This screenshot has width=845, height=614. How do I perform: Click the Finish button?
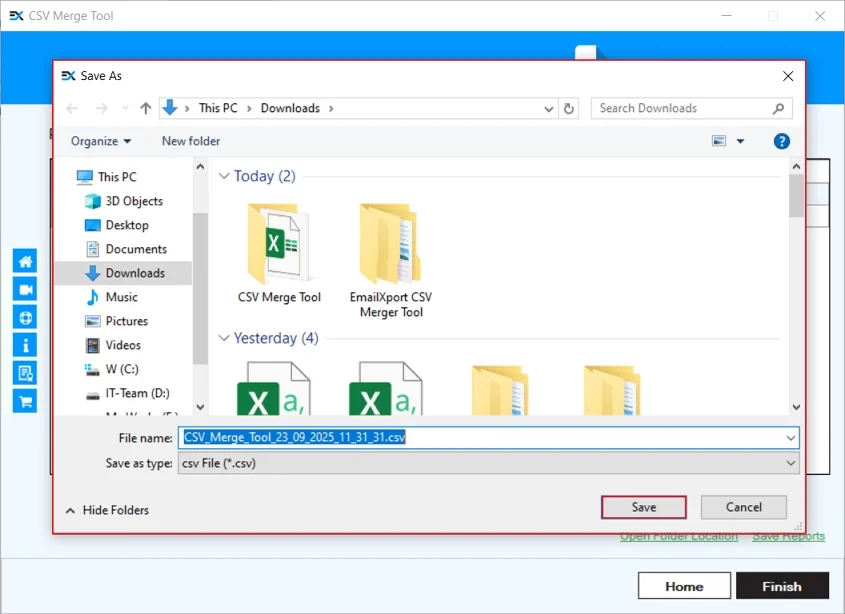point(783,585)
